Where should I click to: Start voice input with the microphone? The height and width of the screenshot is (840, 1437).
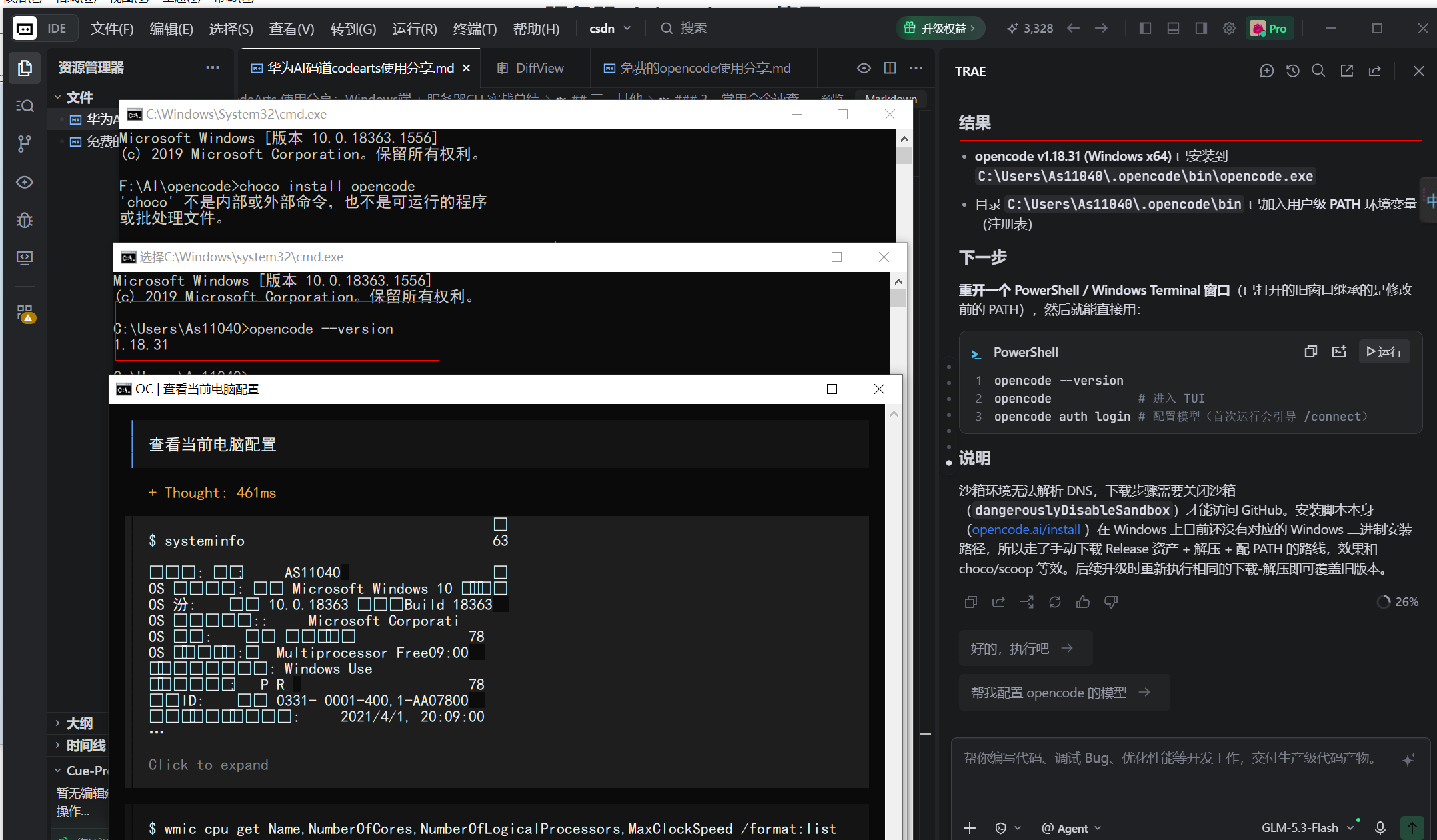coord(1380,827)
